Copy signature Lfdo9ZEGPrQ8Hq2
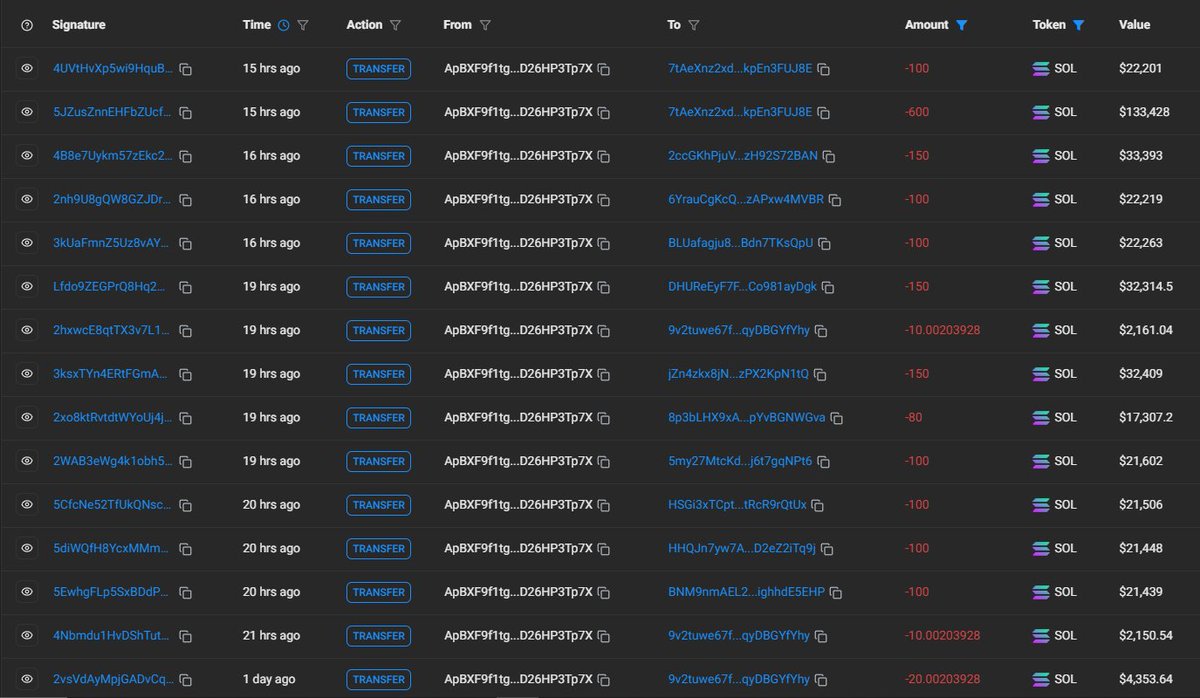Image resolution: width=1200 pixels, height=698 pixels. coord(186,287)
